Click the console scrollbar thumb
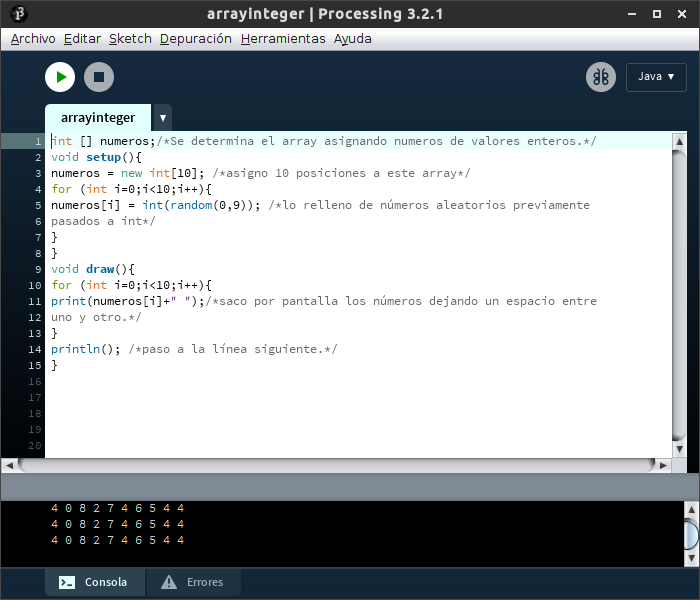The width and height of the screenshot is (700, 600). click(x=692, y=534)
